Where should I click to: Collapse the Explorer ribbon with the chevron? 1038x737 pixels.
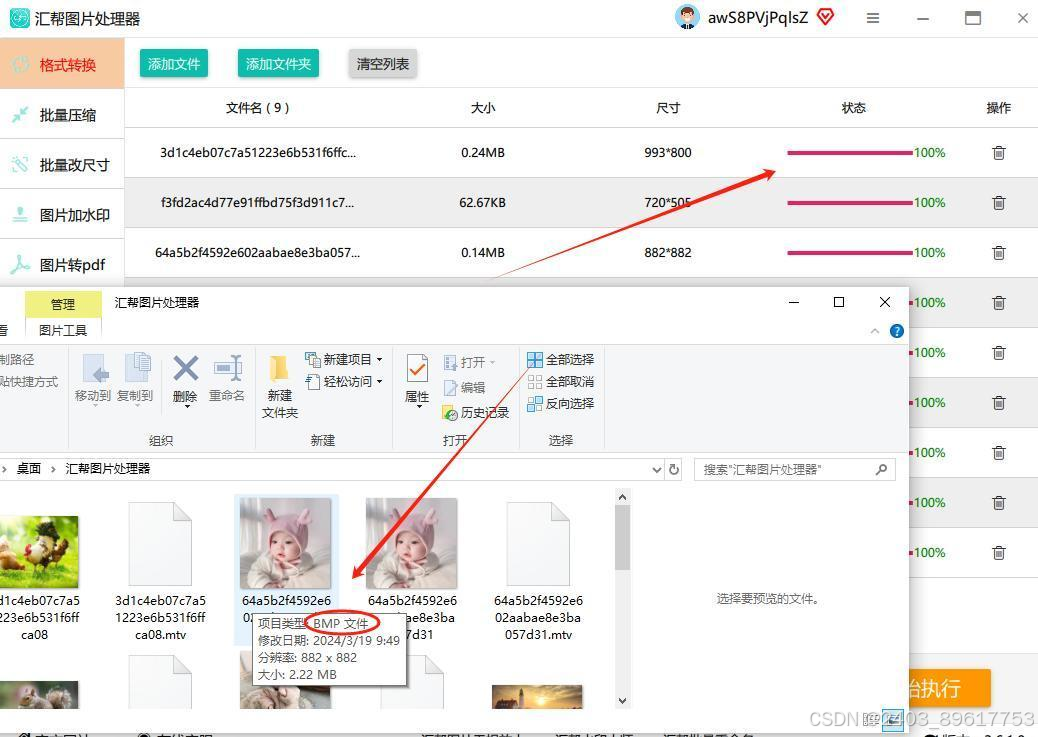pyautogui.click(x=875, y=330)
